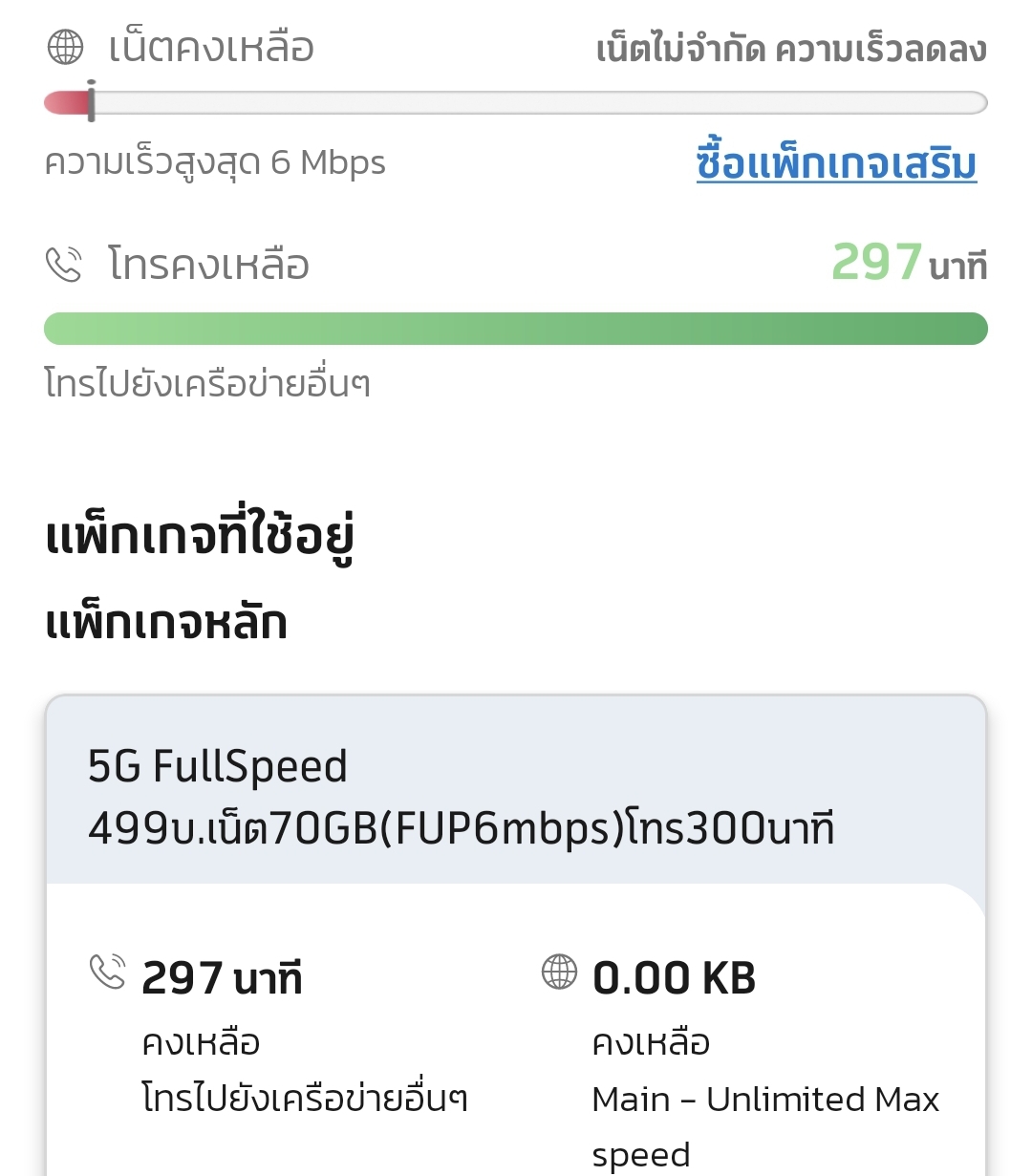
Task: Click the green call minutes progress bar
Action: pos(516,329)
